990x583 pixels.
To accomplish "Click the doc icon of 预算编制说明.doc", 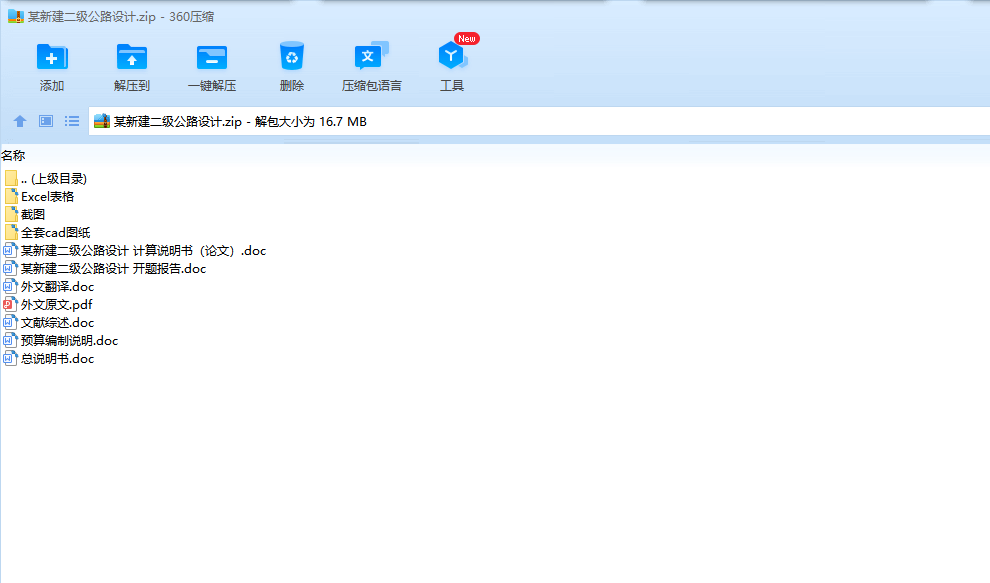I will click(x=10, y=340).
